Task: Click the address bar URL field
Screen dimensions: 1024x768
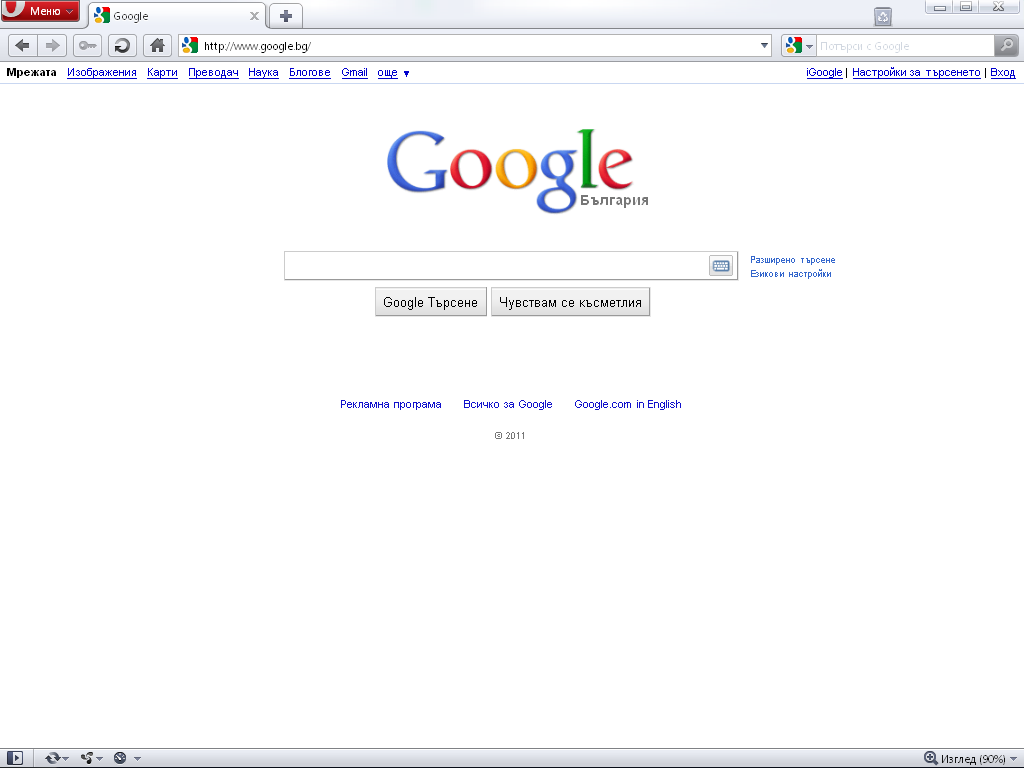Action: pyautogui.click(x=477, y=46)
